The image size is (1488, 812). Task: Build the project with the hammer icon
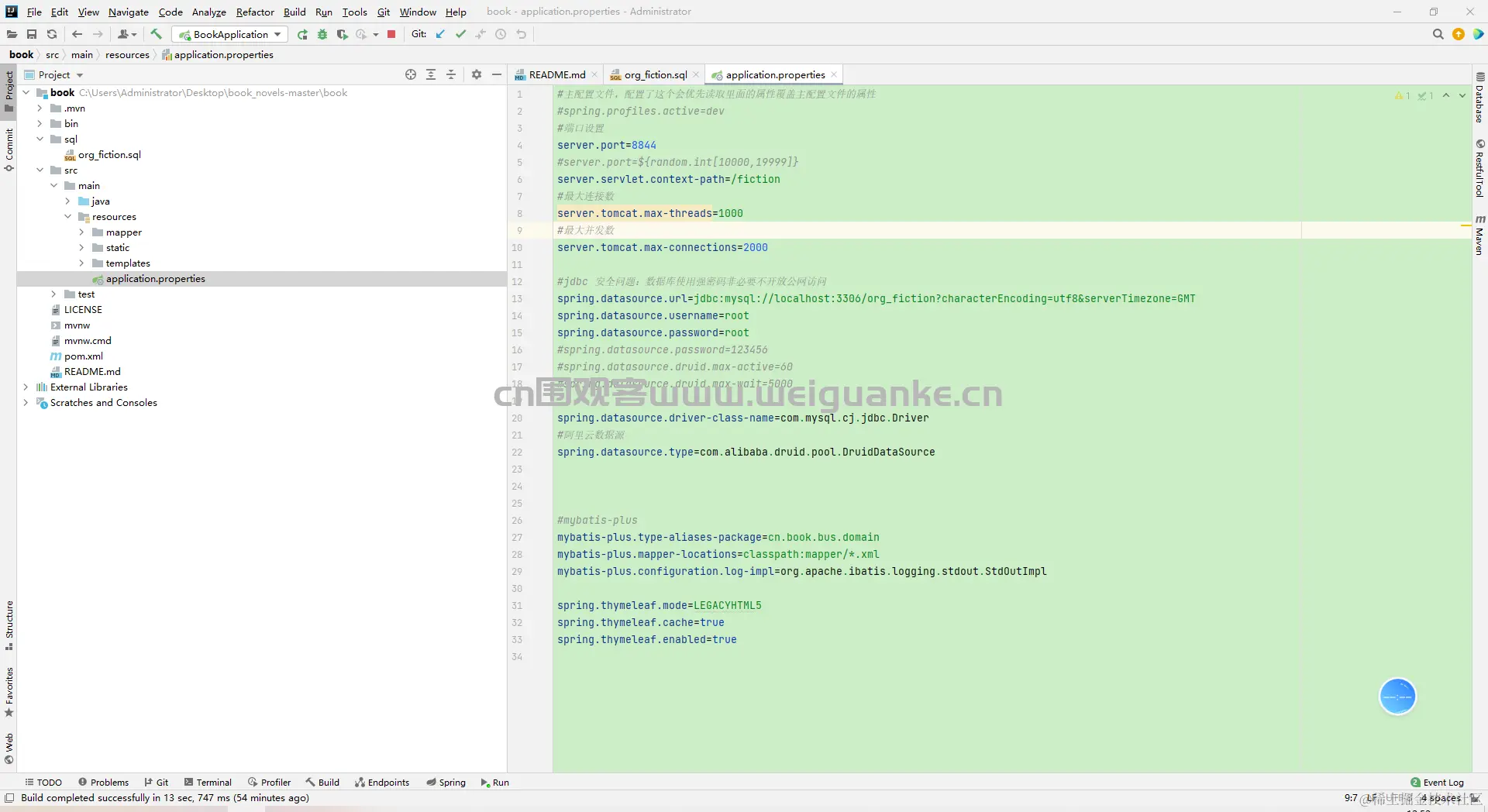point(156,34)
